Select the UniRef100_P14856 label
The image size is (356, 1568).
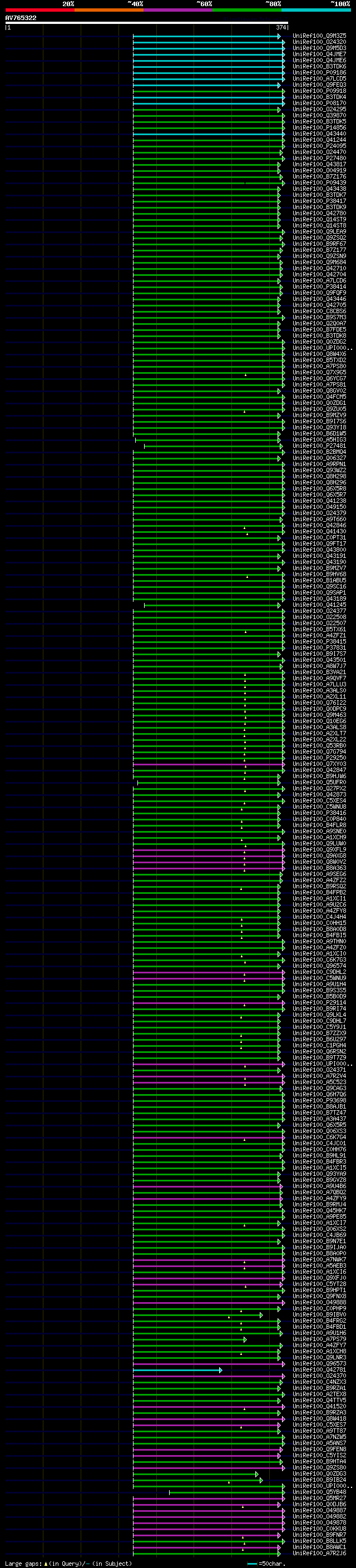click(319, 127)
